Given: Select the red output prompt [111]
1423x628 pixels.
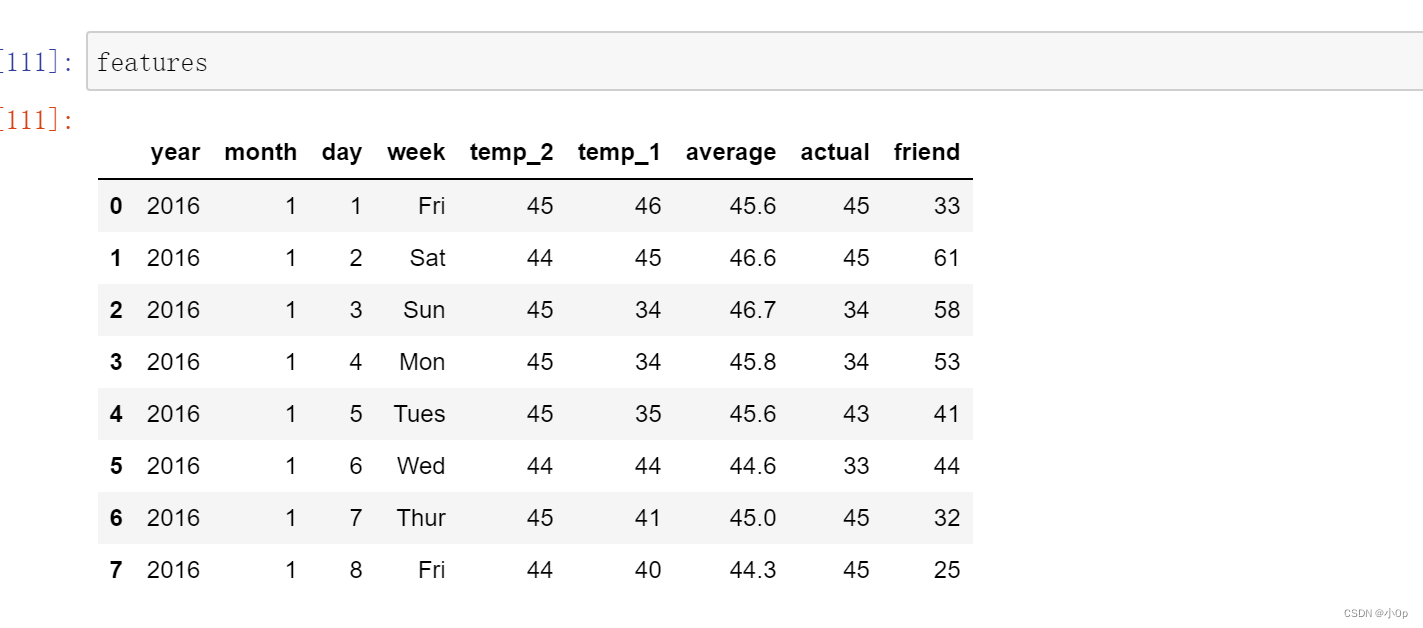Looking at the screenshot, I should click(x=36, y=122).
